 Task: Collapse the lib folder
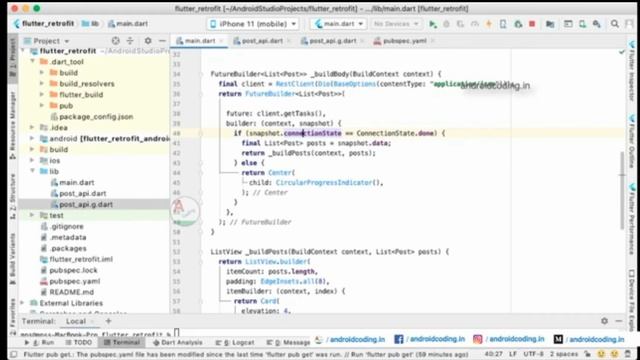(x=32, y=171)
